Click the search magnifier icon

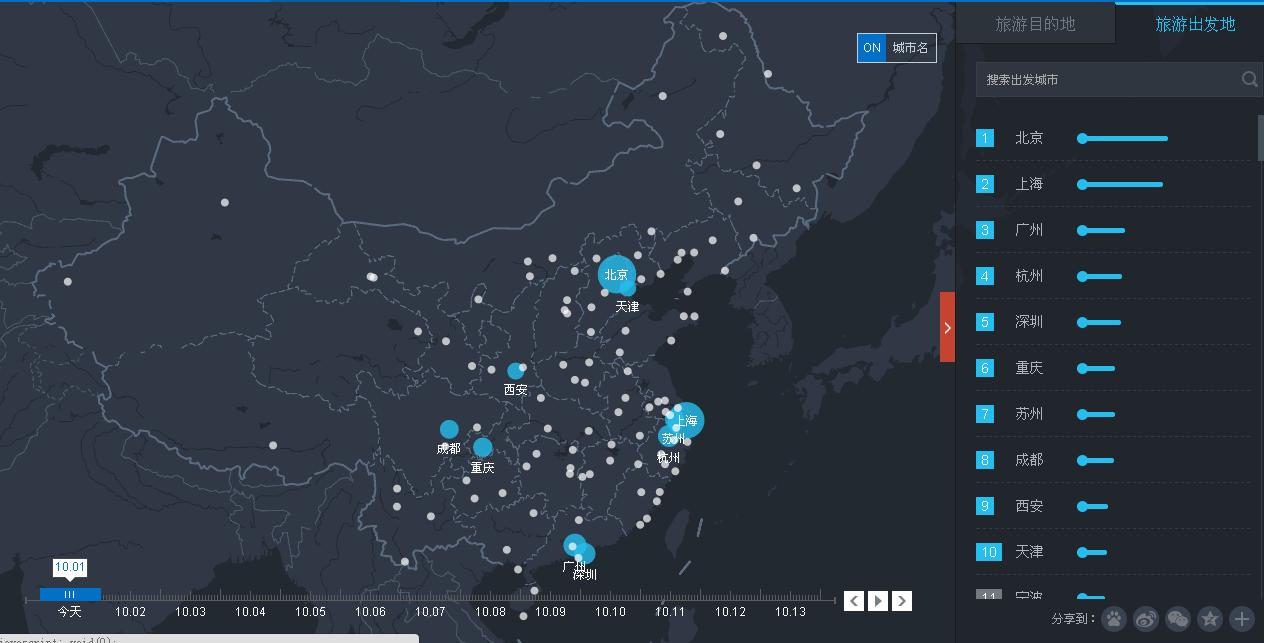pos(1250,79)
